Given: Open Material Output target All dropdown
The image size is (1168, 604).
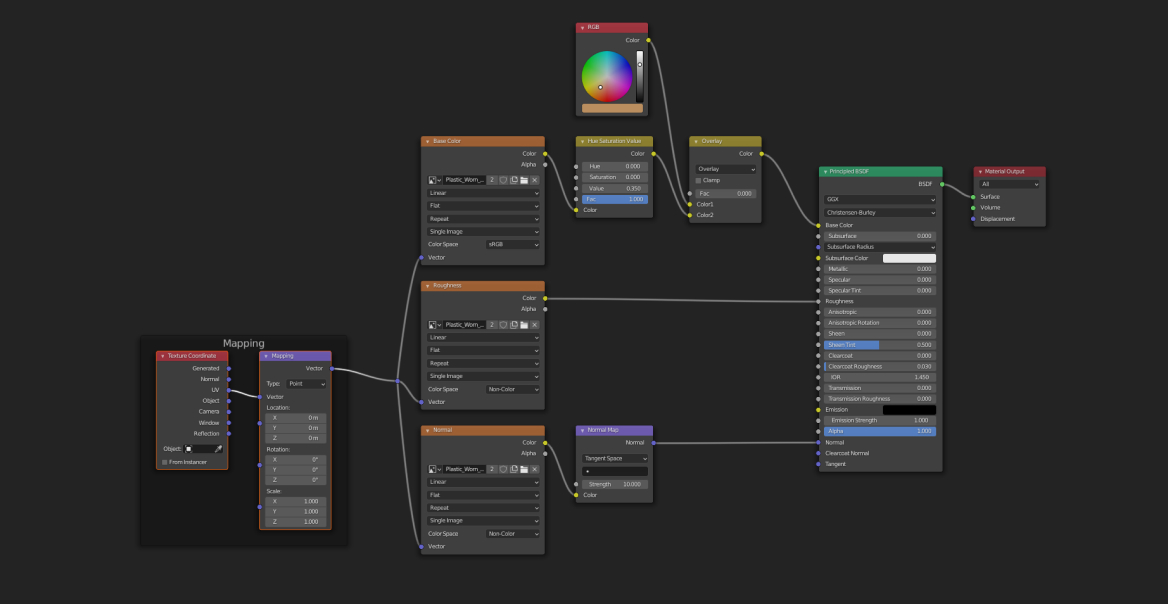Looking at the screenshot, I should [1009, 184].
